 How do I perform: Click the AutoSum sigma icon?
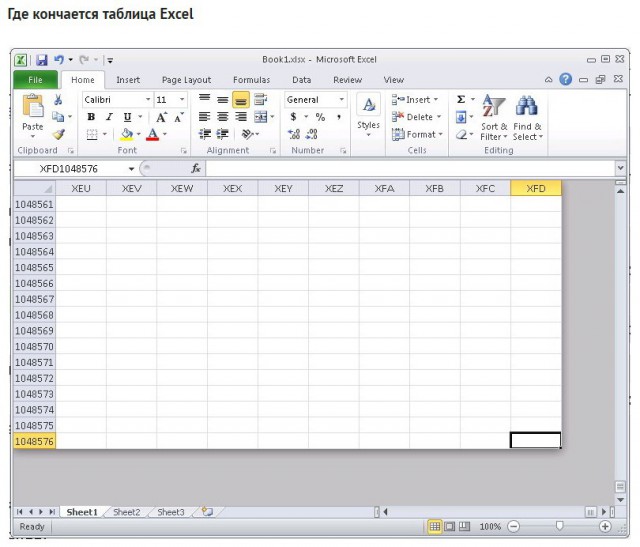461,100
